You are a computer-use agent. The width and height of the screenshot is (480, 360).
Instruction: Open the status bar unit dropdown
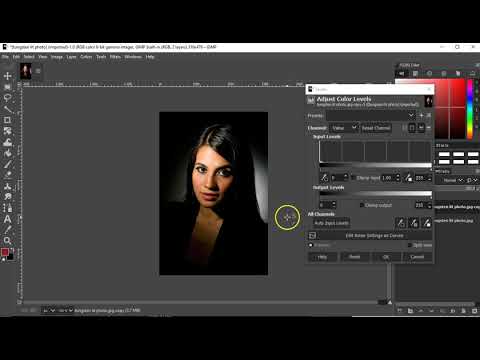click(x=49, y=311)
